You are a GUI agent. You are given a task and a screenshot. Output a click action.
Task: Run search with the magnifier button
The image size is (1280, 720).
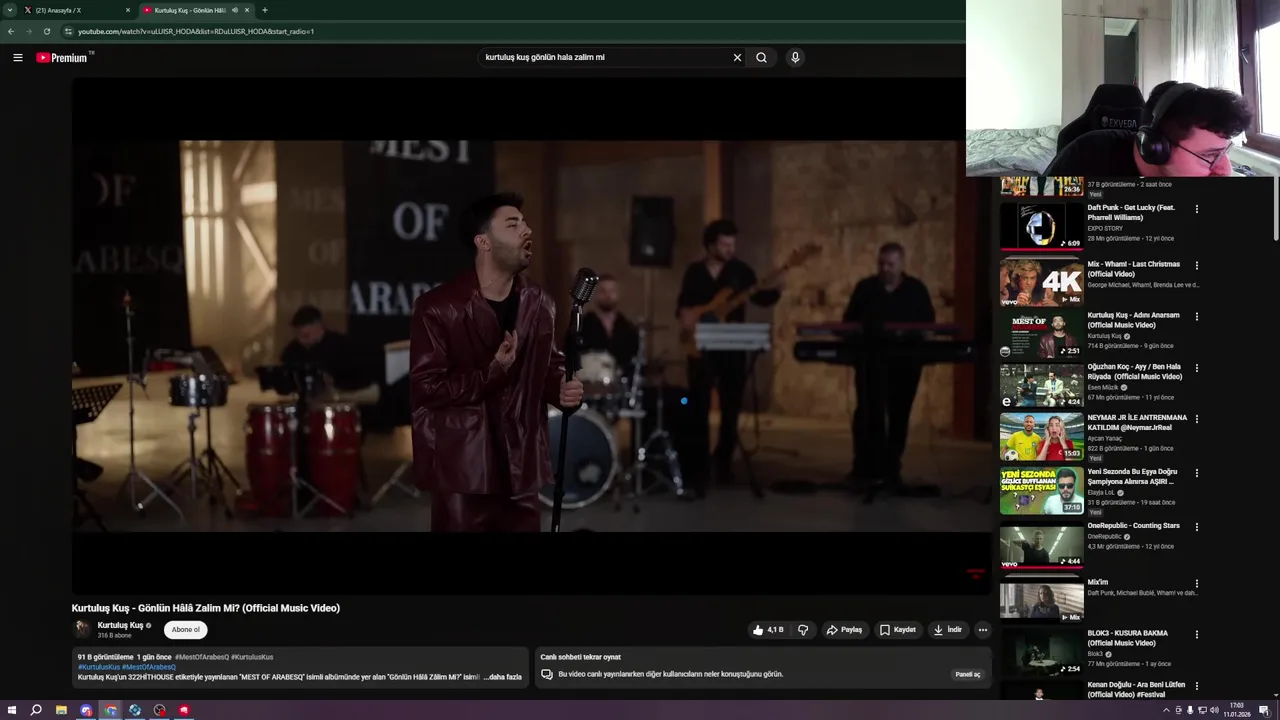762,57
